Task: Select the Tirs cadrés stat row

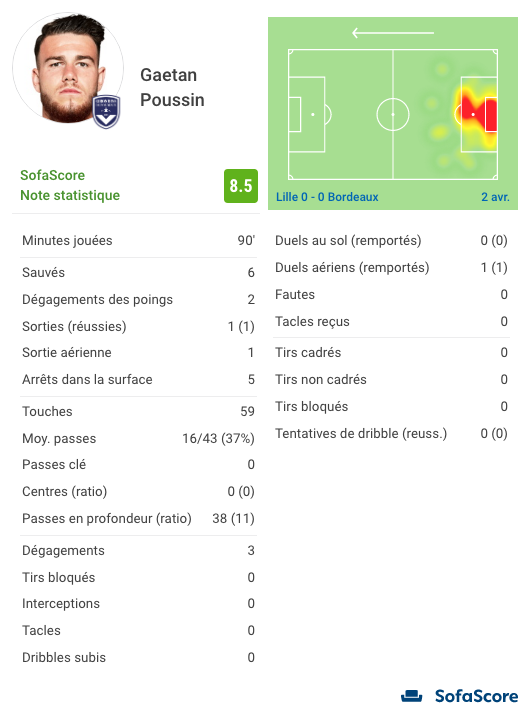Action: click(x=391, y=352)
